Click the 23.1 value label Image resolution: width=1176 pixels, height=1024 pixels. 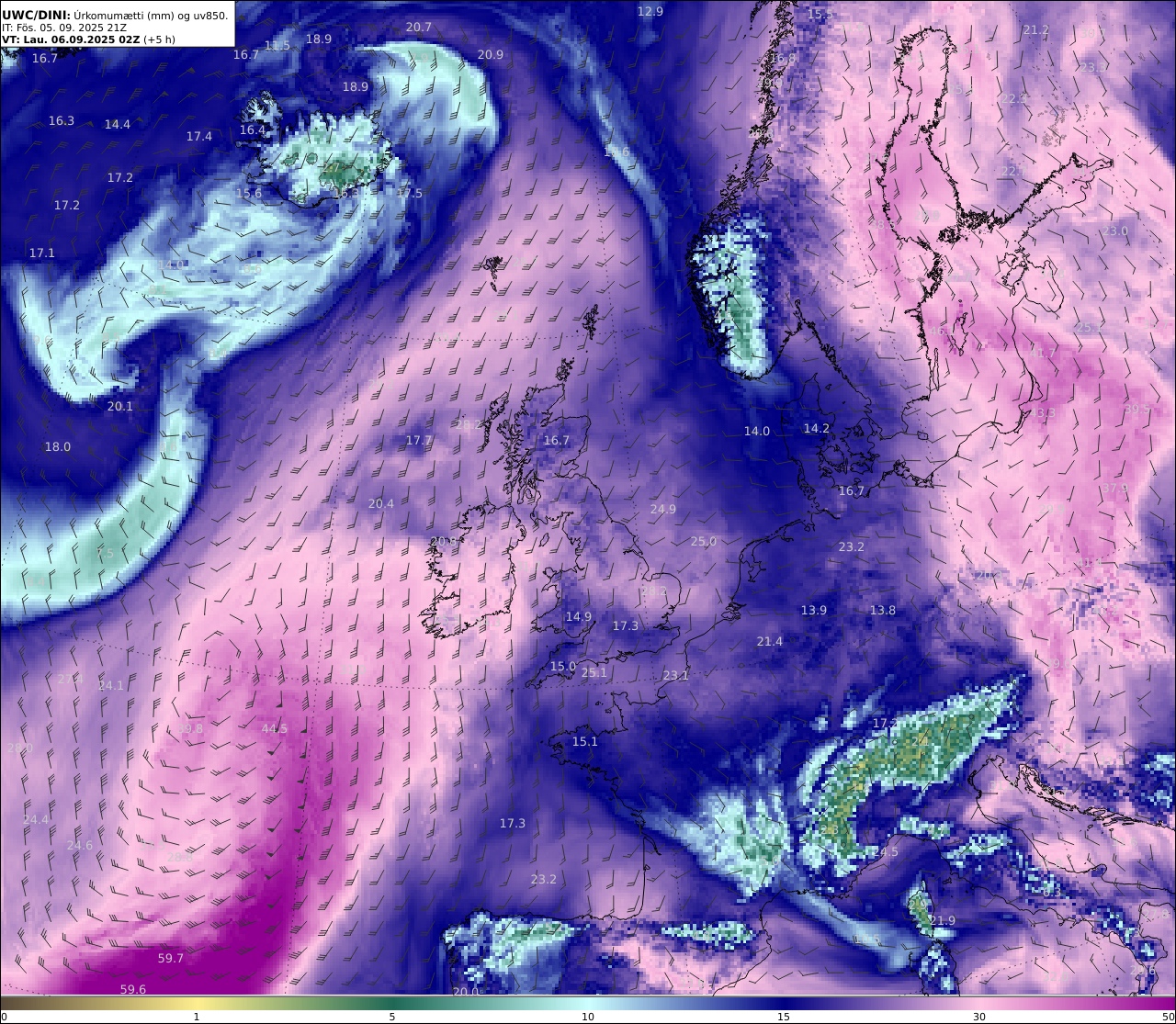click(x=676, y=675)
